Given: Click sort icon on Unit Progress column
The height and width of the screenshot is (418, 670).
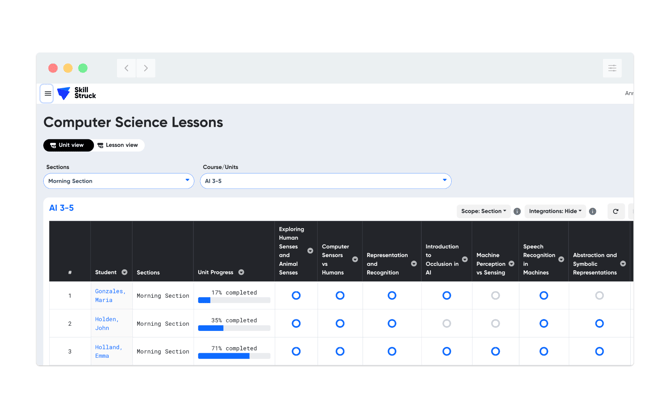Looking at the screenshot, I should click(241, 272).
